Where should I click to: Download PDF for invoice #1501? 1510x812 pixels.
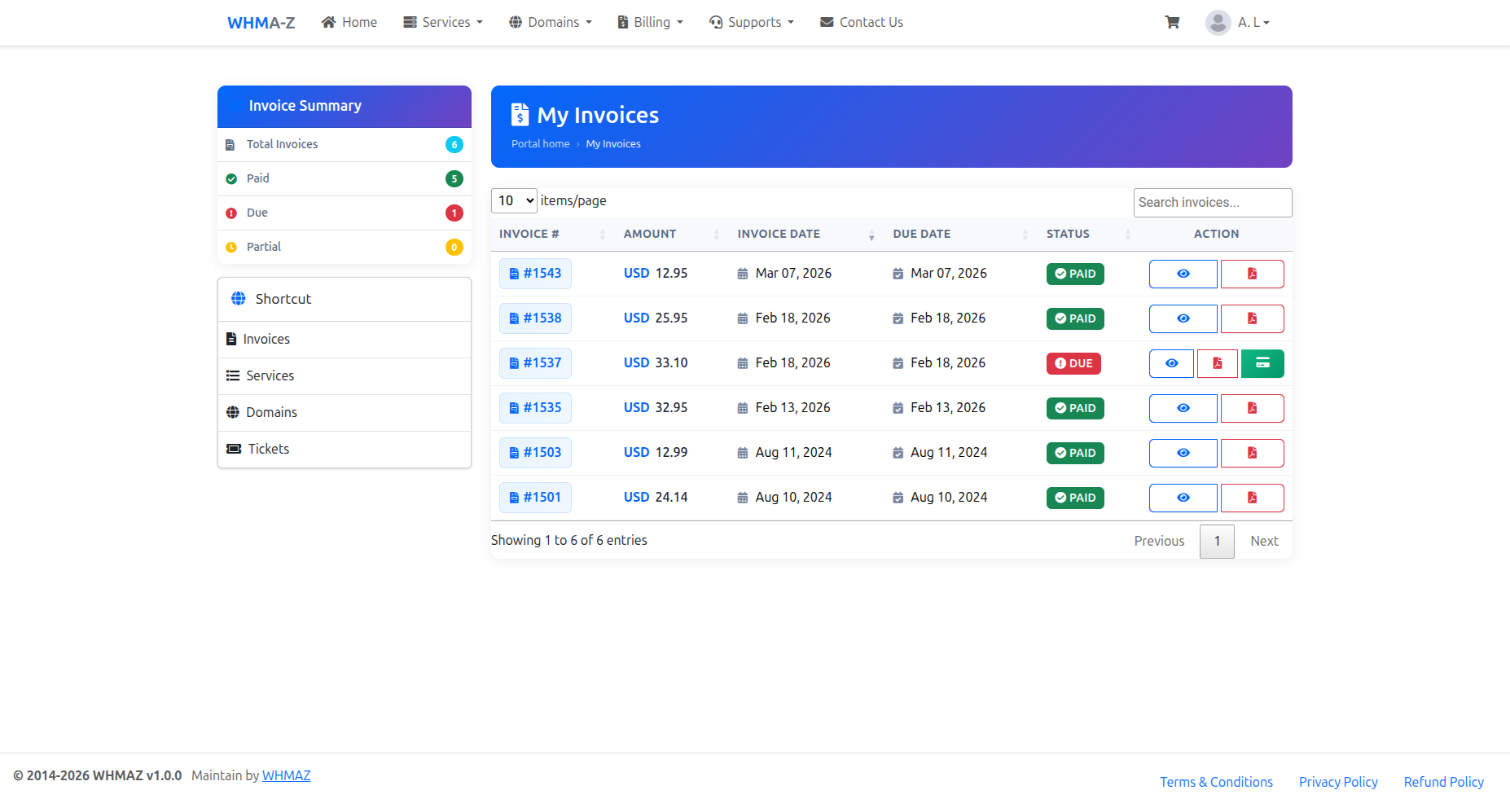(x=1252, y=498)
